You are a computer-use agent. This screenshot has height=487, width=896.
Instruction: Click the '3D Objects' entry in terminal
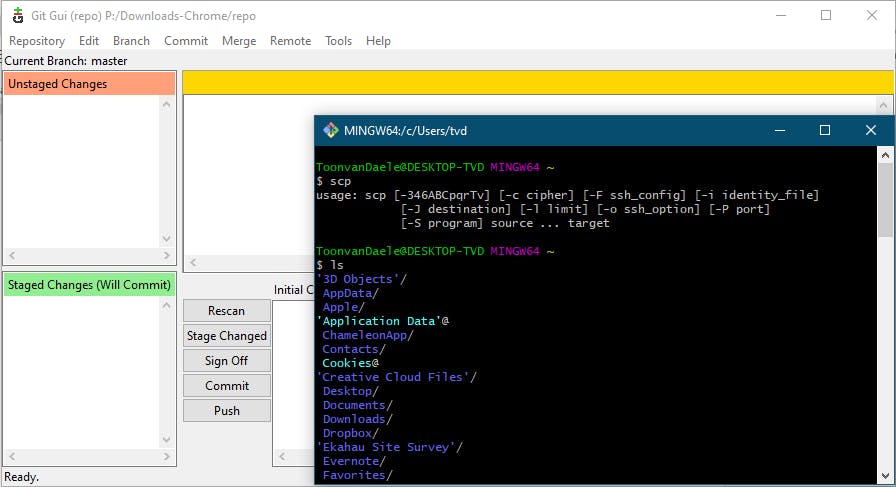pos(361,279)
